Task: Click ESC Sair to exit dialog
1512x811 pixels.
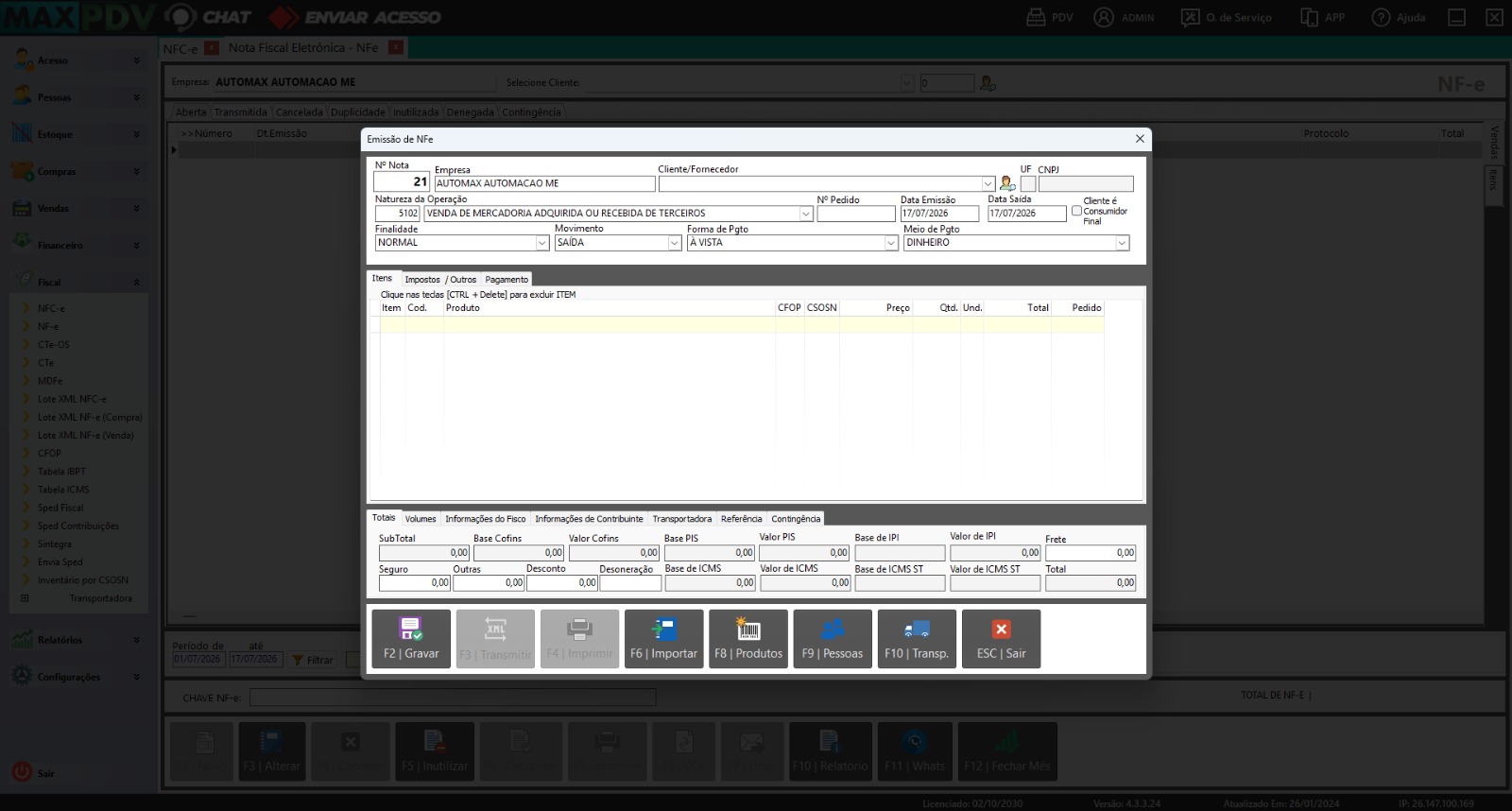Action: [x=1001, y=639]
